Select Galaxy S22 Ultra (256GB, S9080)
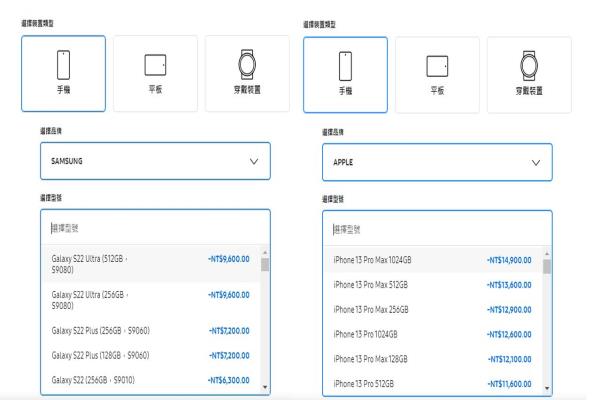Image resolution: width=600 pixels, height=400 pixels. tap(151, 300)
